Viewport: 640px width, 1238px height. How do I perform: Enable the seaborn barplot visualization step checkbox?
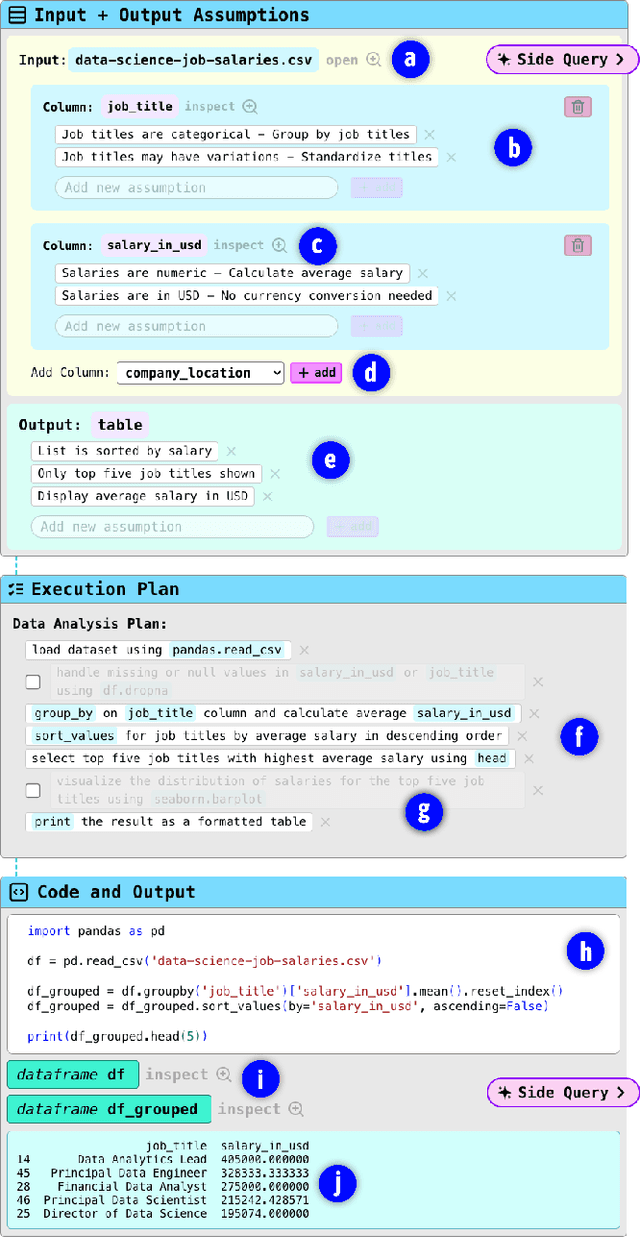coord(33,790)
